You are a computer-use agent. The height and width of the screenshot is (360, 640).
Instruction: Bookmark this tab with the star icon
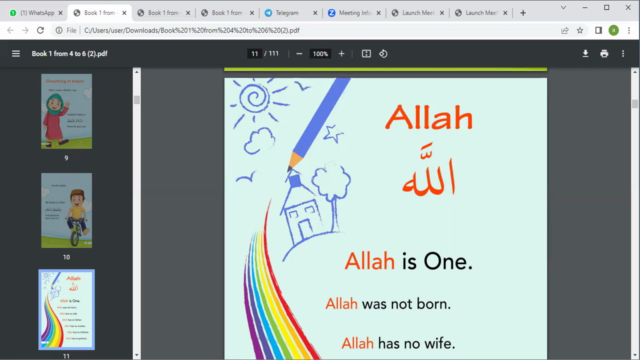(x=580, y=30)
